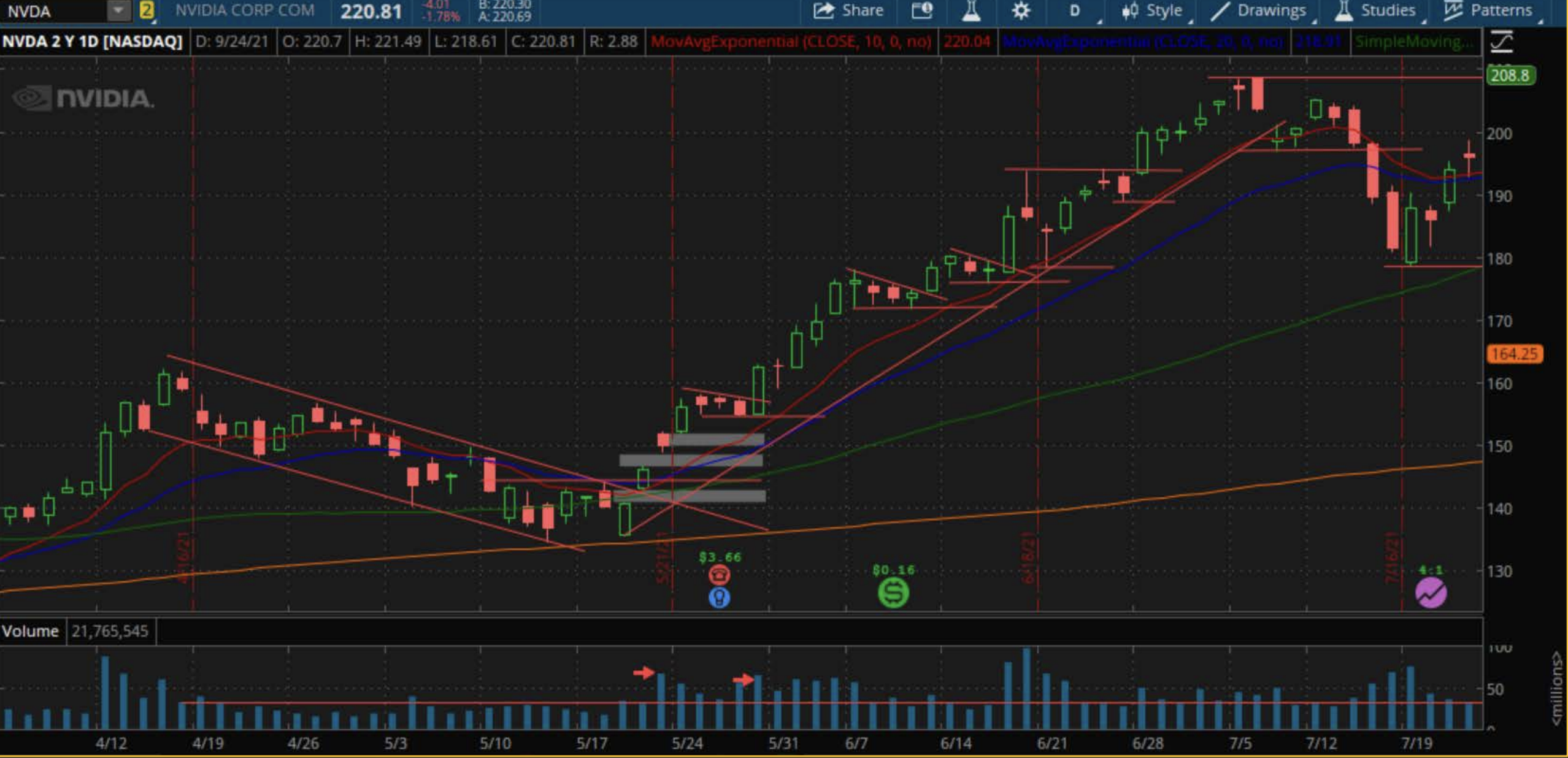This screenshot has height=758, width=1568.
Task: Click the orange 164.25 price bubble
Action: [x=1514, y=354]
